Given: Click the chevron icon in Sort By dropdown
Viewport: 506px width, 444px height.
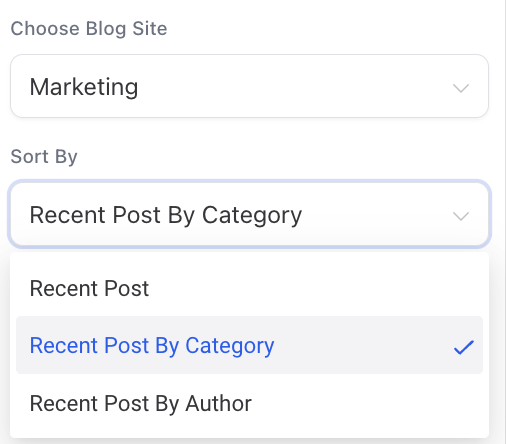Looking at the screenshot, I should click(461, 216).
